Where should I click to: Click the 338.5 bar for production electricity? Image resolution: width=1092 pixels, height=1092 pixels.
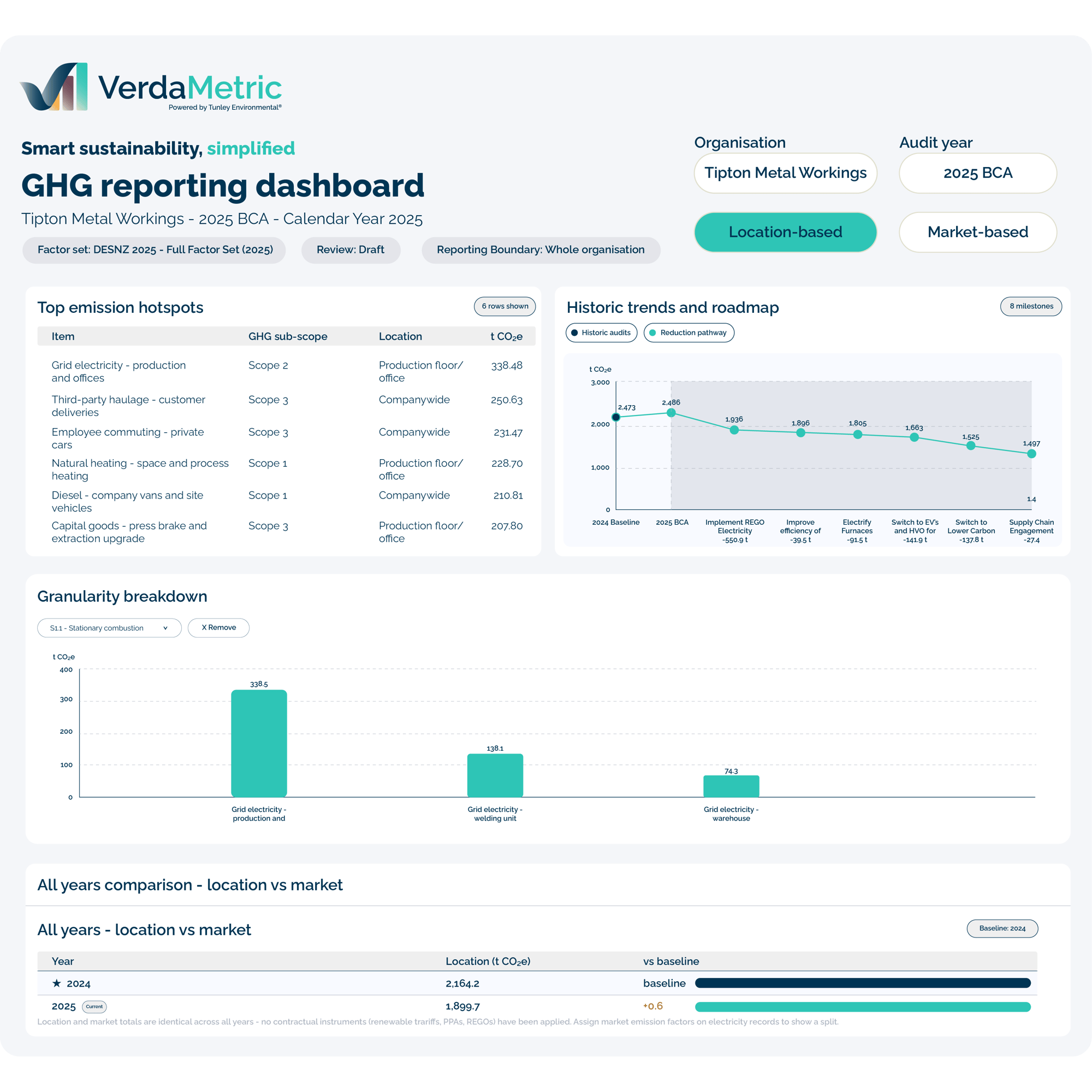point(259,743)
